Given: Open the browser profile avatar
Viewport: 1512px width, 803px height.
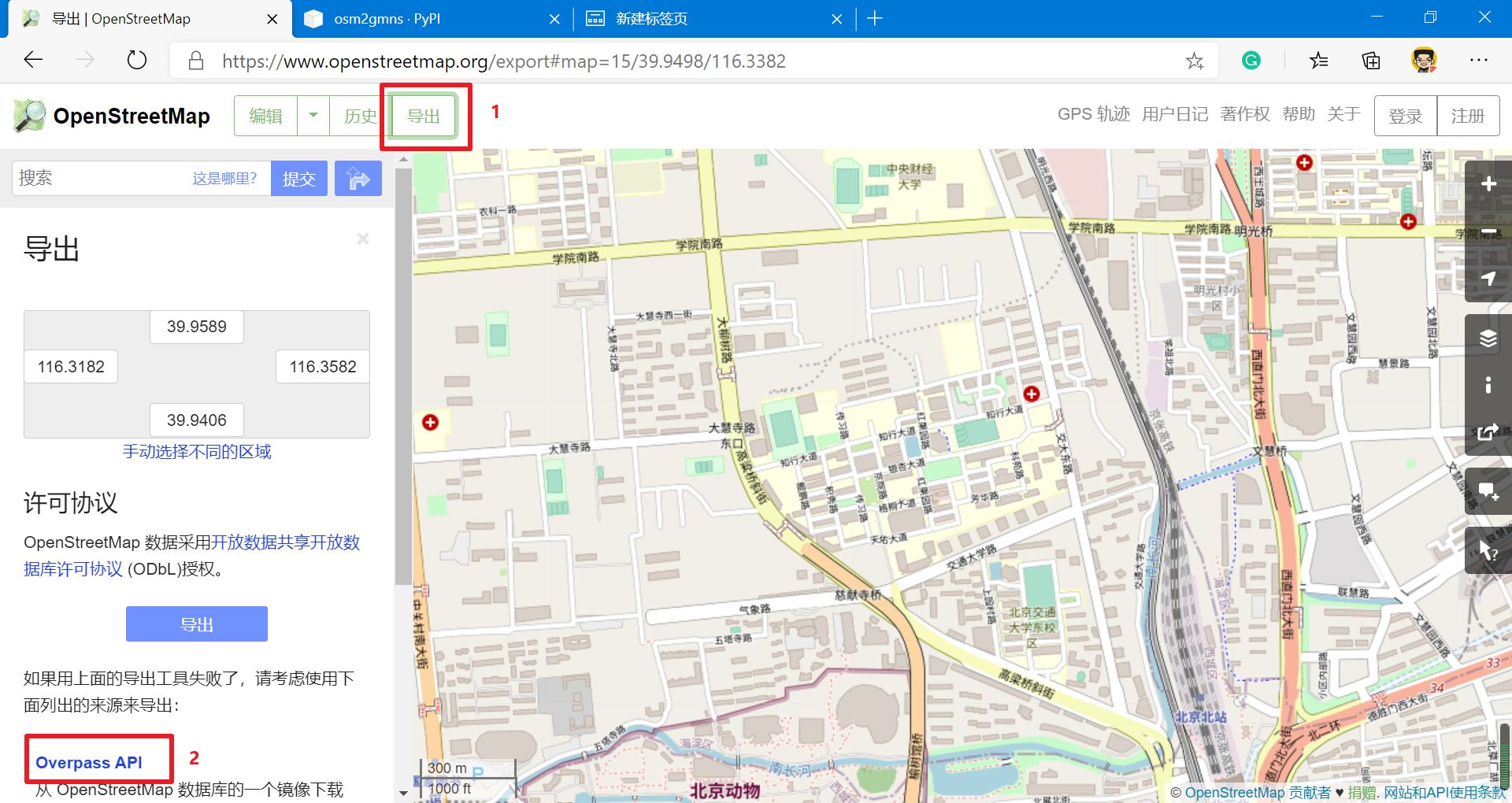Looking at the screenshot, I should click(1424, 61).
